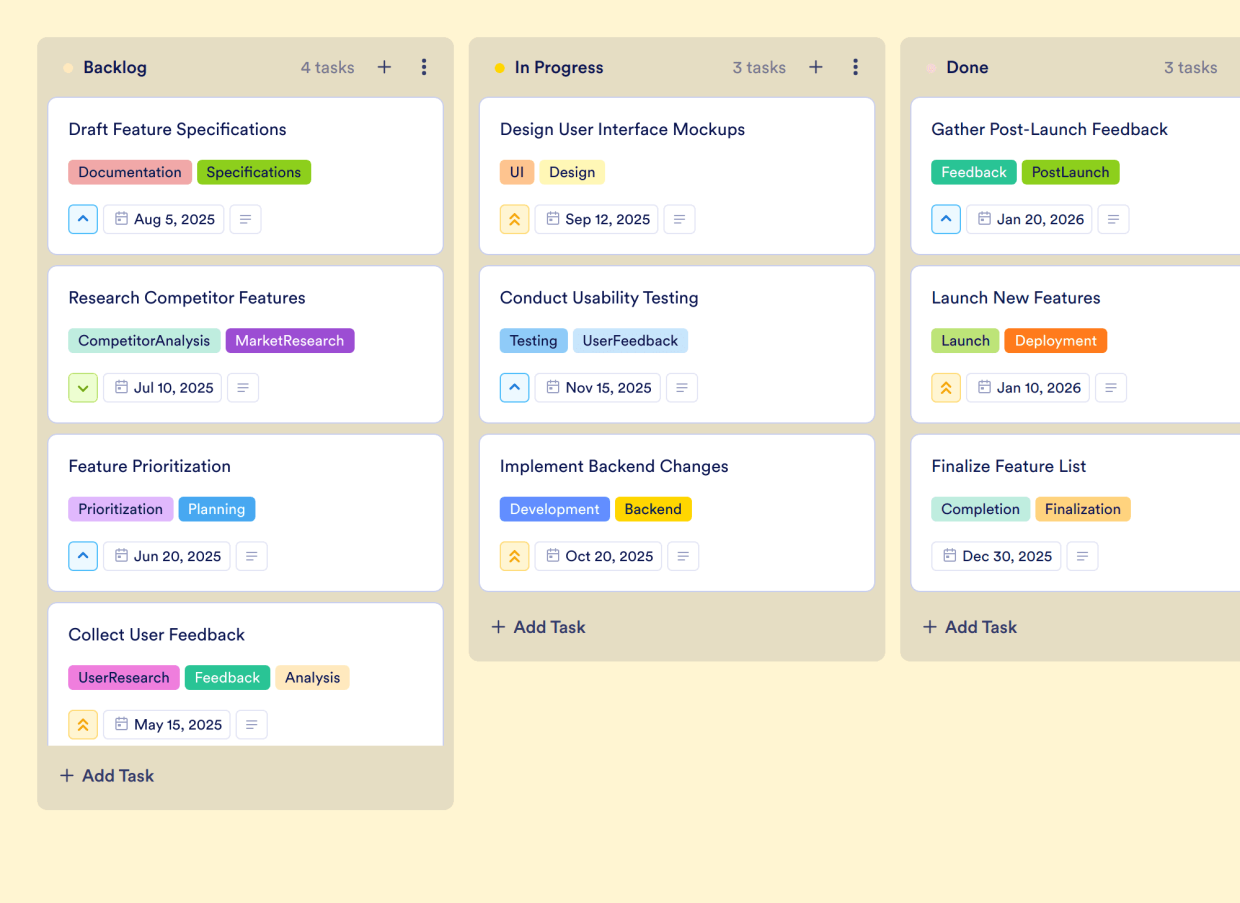Toggle the priority arrow on Feature Prioritization
Screen dimensions: 1240x903
pos(83,556)
